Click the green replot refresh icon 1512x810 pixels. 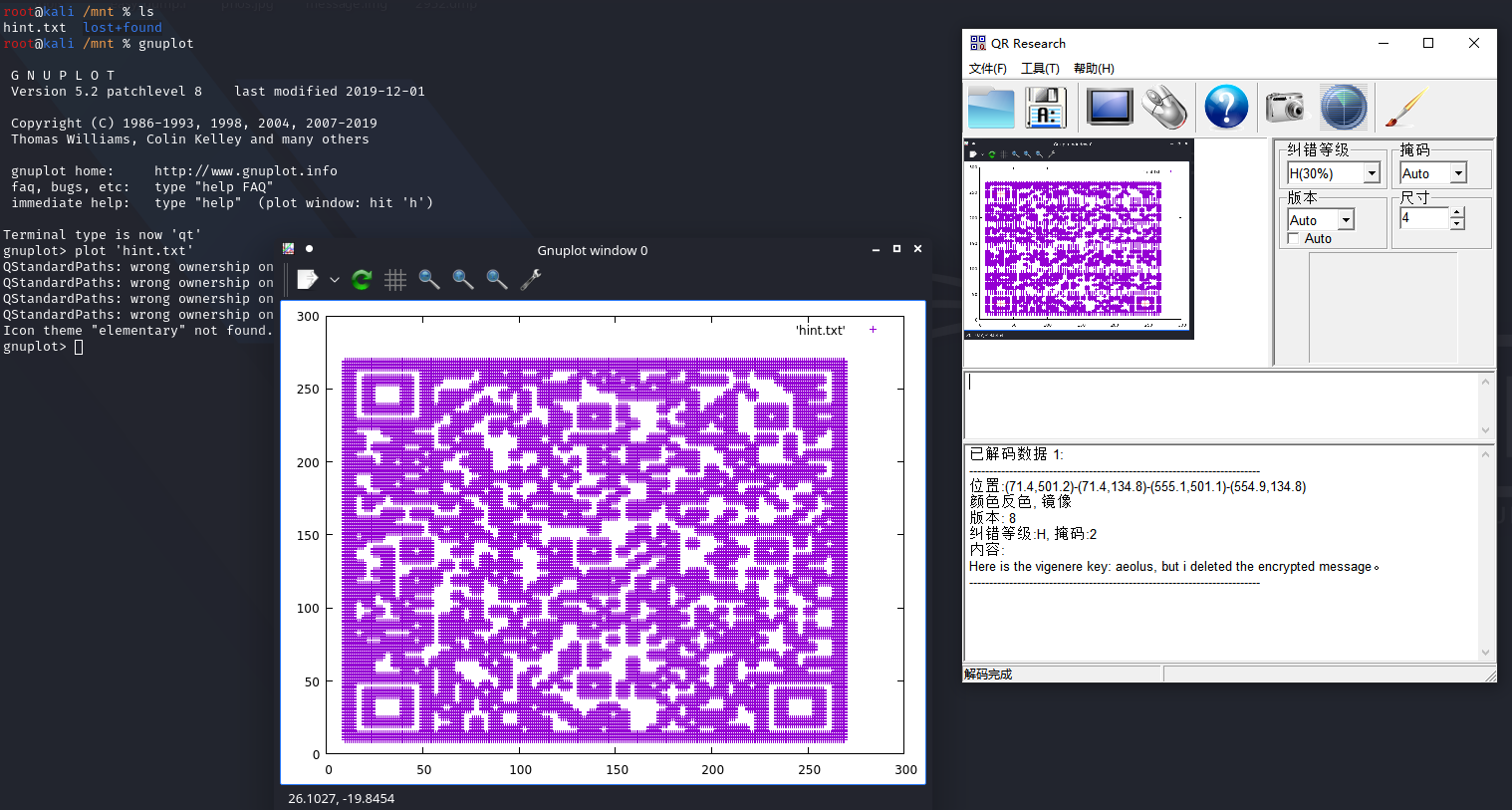tap(362, 280)
